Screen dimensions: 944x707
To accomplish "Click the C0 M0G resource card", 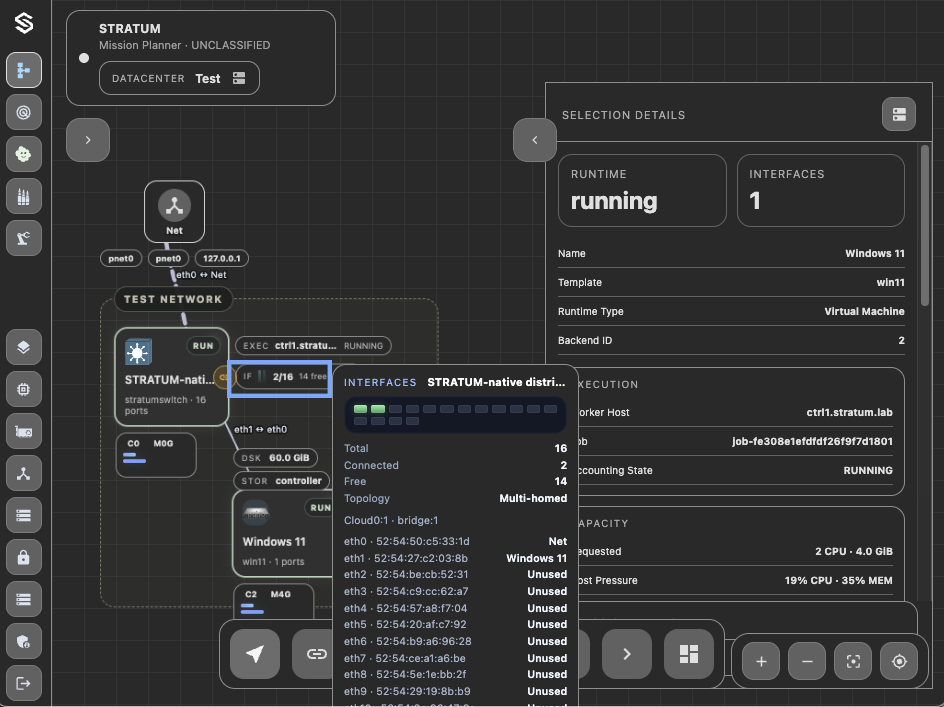I will (x=156, y=455).
